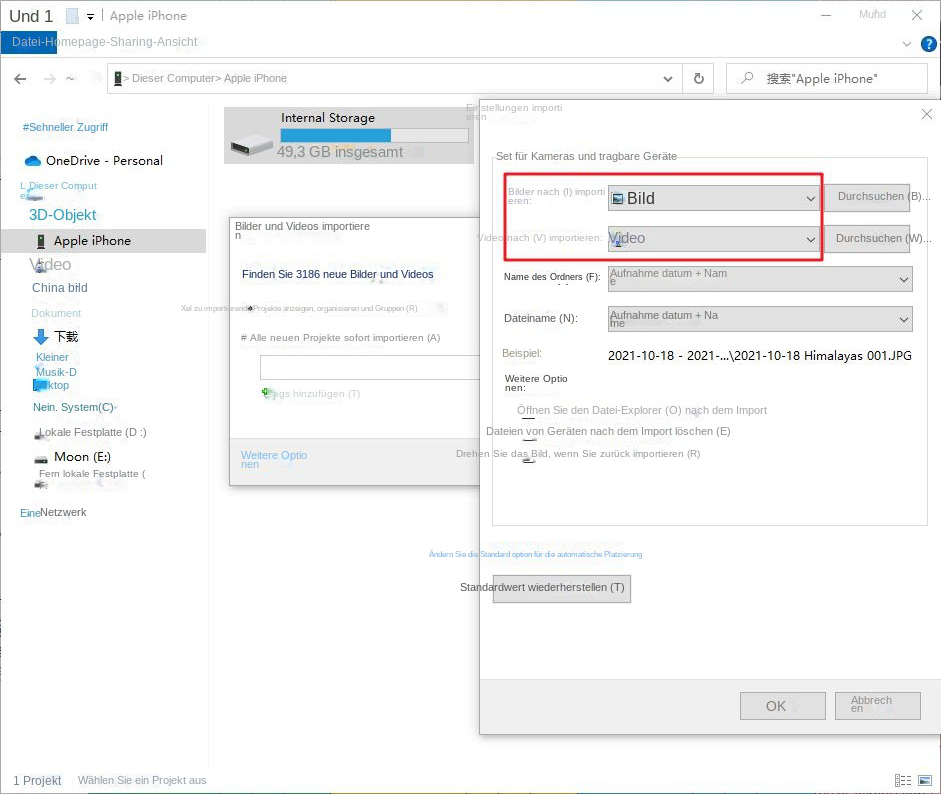Viewport: 941px width, 794px height.
Task: Click the Internal Storage capacity bar
Action: (x=374, y=135)
